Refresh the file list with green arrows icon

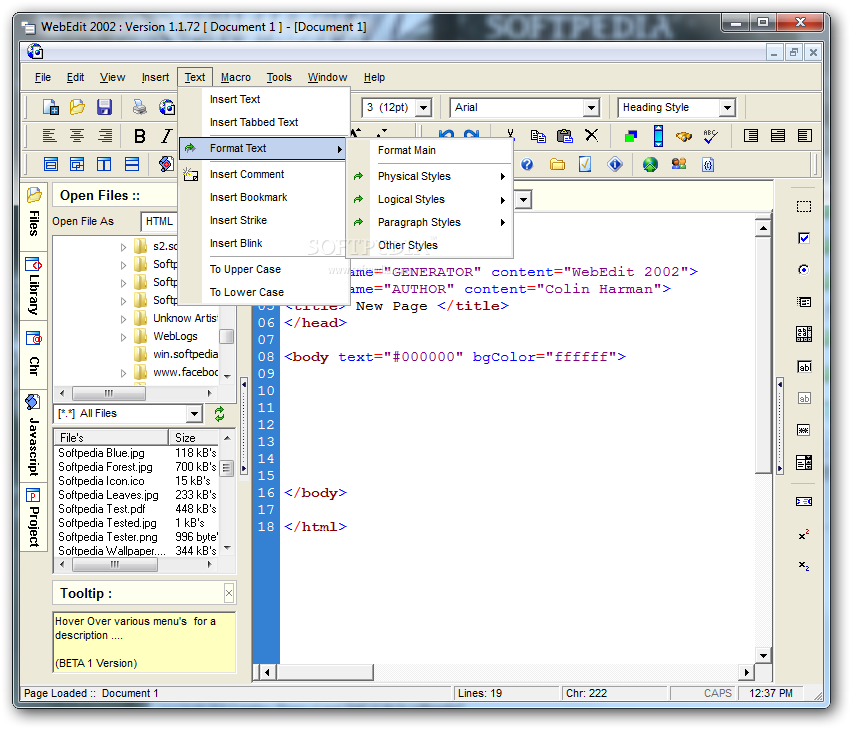(x=219, y=414)
